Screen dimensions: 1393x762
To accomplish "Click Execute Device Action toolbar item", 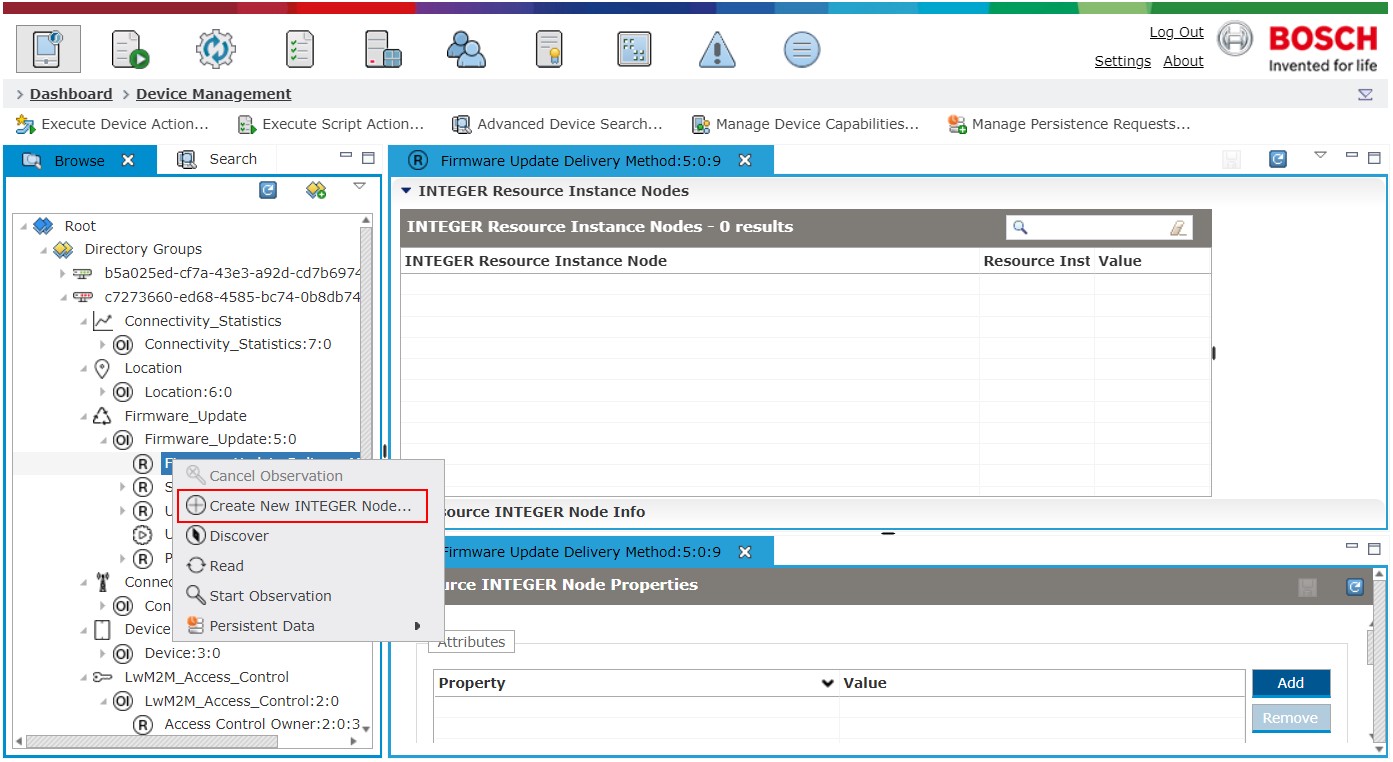I will click(112, 124).
